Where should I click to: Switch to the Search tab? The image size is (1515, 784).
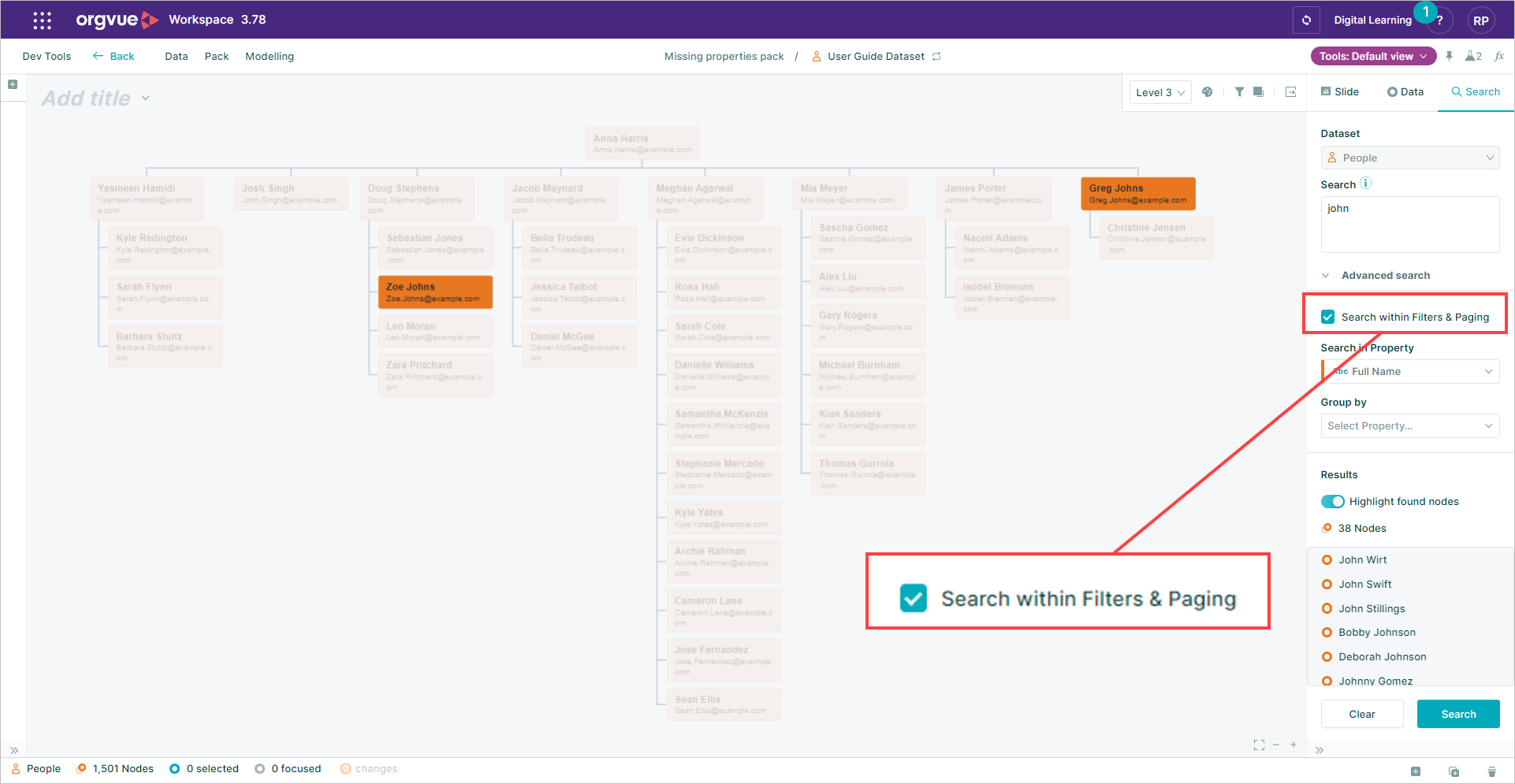point(1476,91)
